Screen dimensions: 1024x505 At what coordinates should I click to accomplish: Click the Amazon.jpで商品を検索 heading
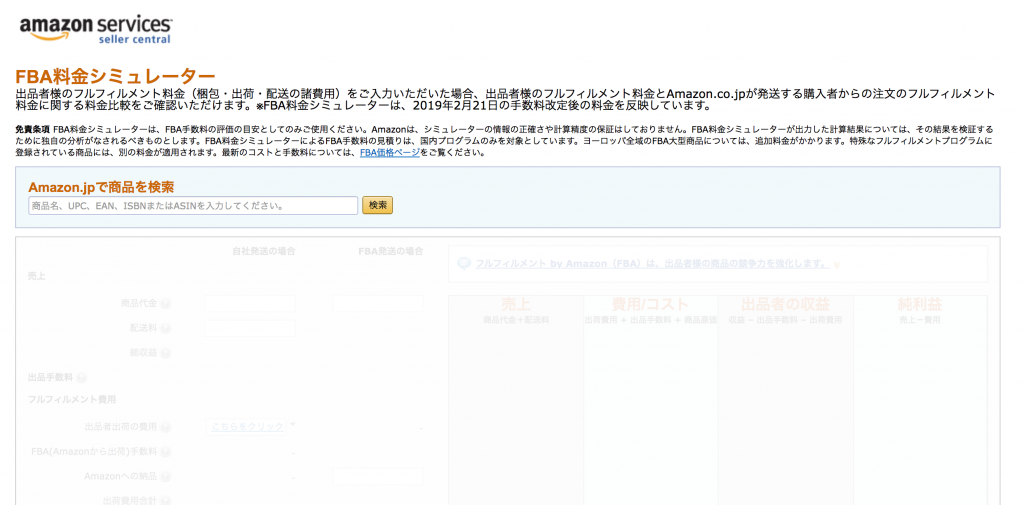click(101, 187)
